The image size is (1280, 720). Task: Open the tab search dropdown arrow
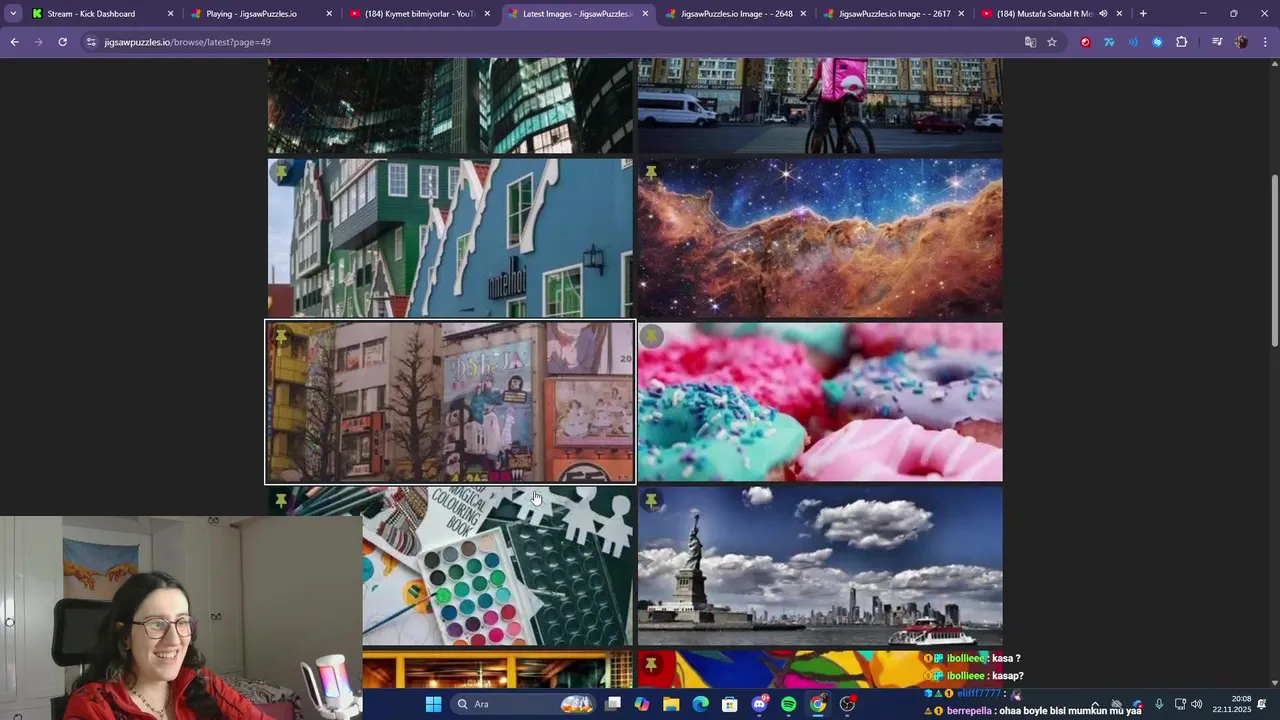pos(13,14)
